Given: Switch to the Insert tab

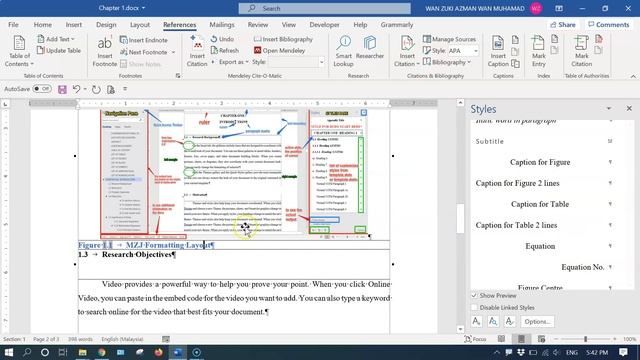Looking at the screenshot, I should tap(73, 24).
